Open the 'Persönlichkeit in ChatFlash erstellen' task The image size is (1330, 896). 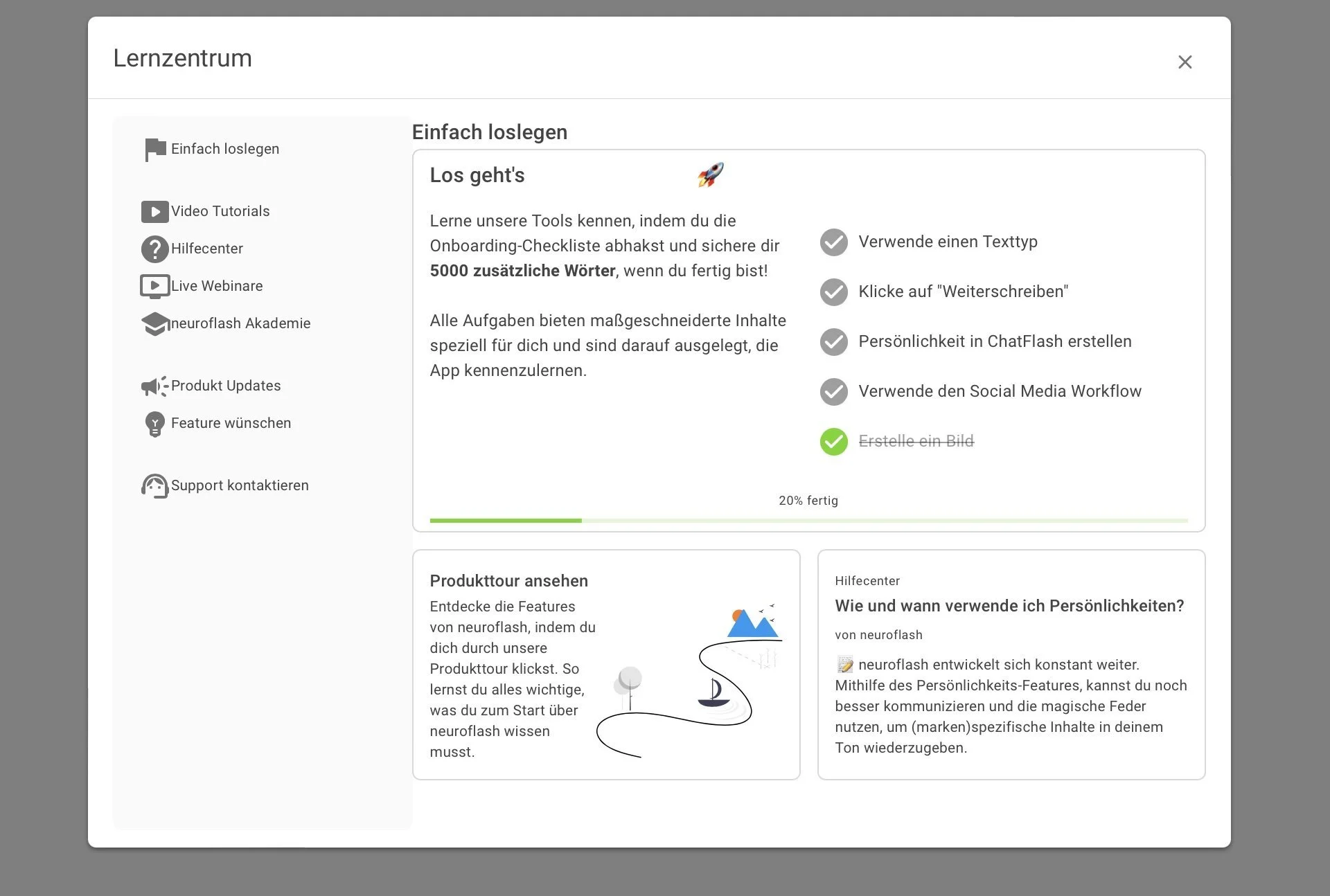pyautogui.click(x=995, y=341)
